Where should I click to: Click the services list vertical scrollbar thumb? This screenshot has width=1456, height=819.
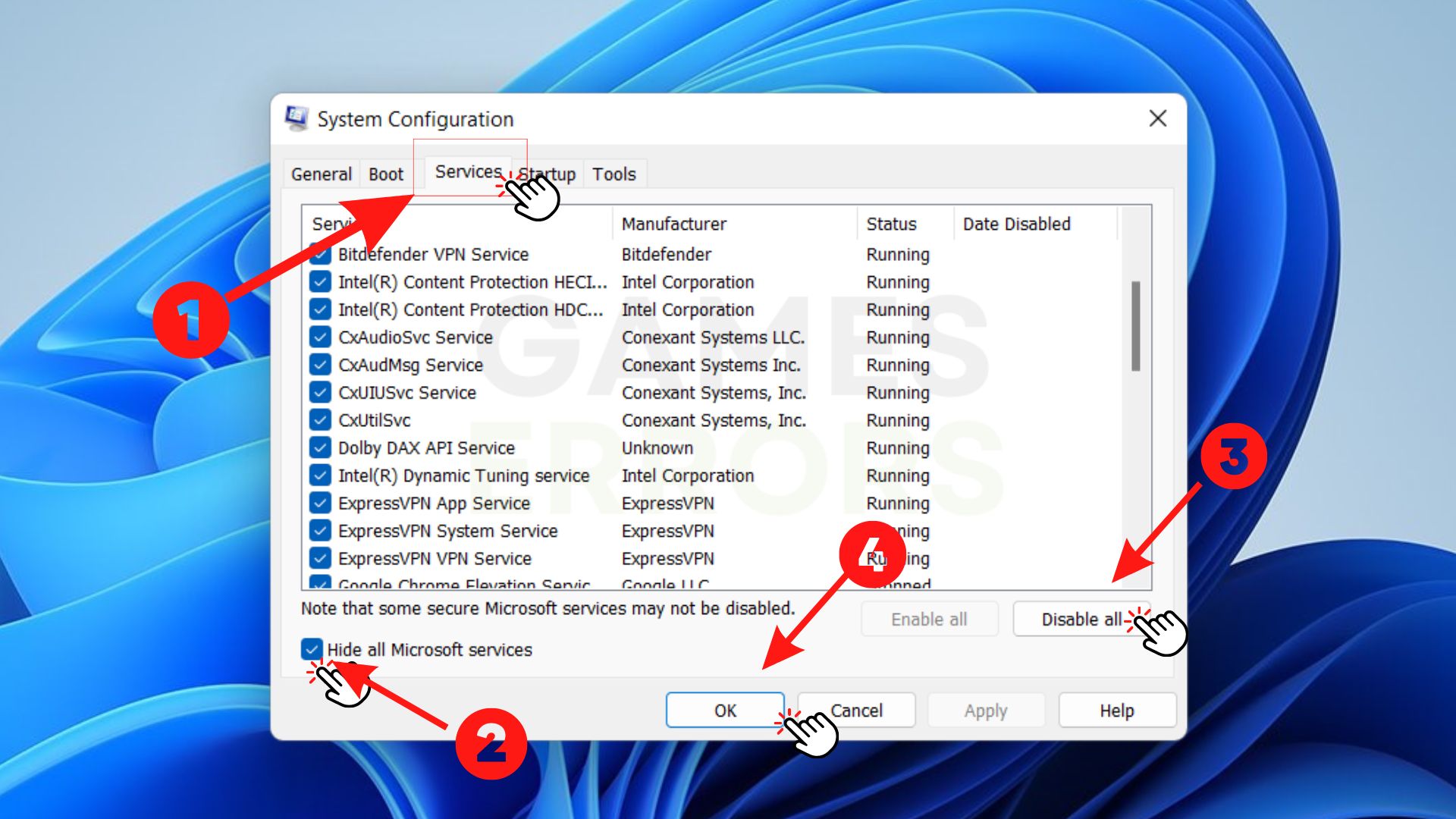pyautogui.click(x=1135, y=326)
